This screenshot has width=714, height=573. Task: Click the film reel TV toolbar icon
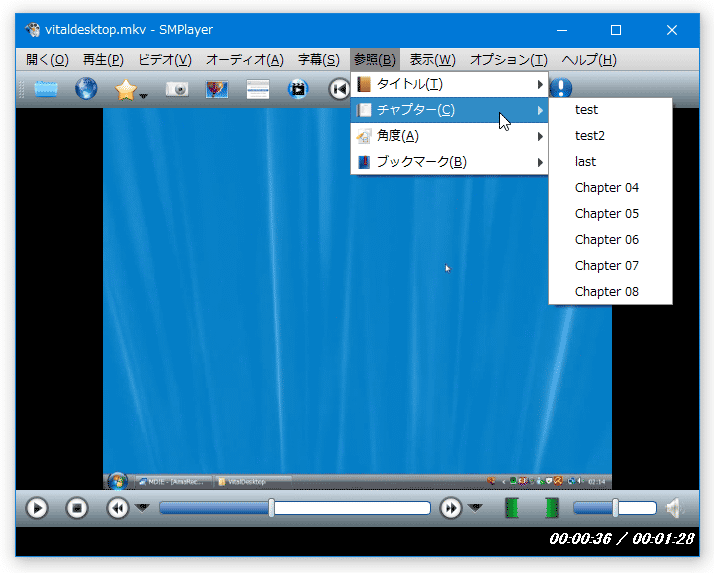click(x=298, y=89)
